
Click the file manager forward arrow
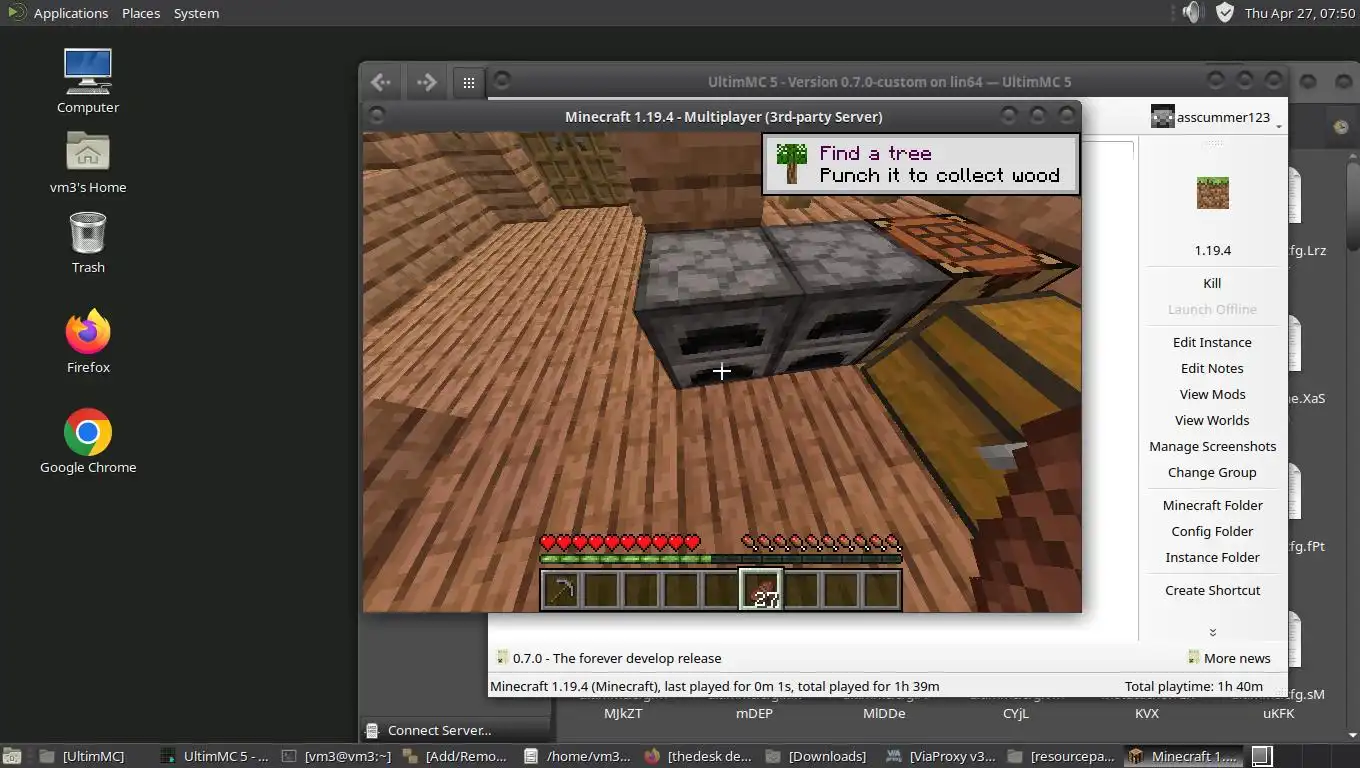pyautogui.click(x=426, y=82)
